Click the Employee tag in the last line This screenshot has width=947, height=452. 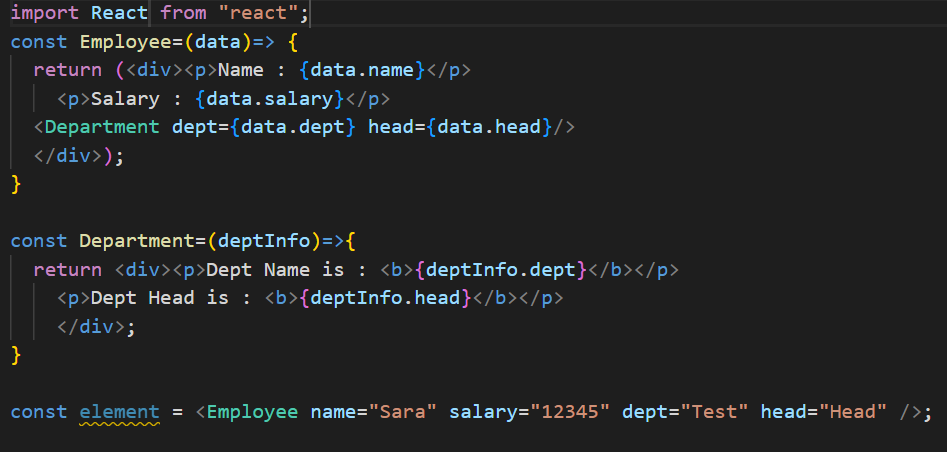pos(252,412)
